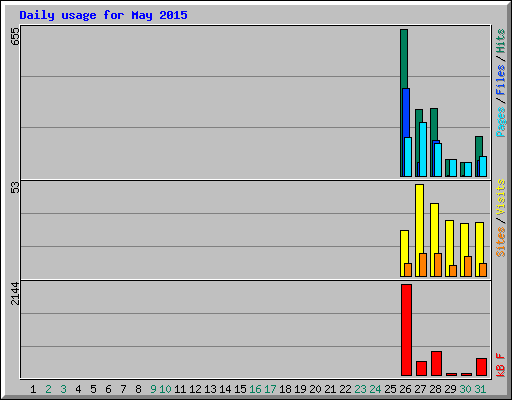Click day label 5 on the x-axis

[x=93, y=389]
